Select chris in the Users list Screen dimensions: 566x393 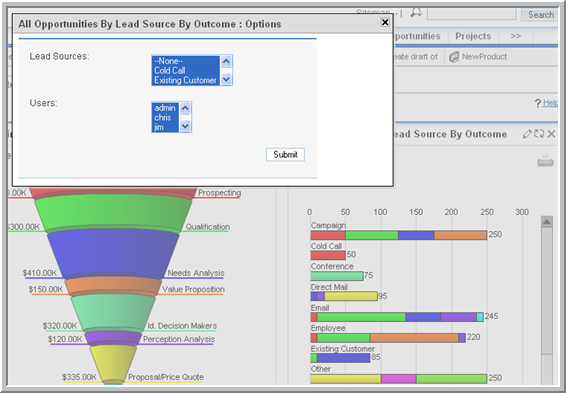[165, 118]
